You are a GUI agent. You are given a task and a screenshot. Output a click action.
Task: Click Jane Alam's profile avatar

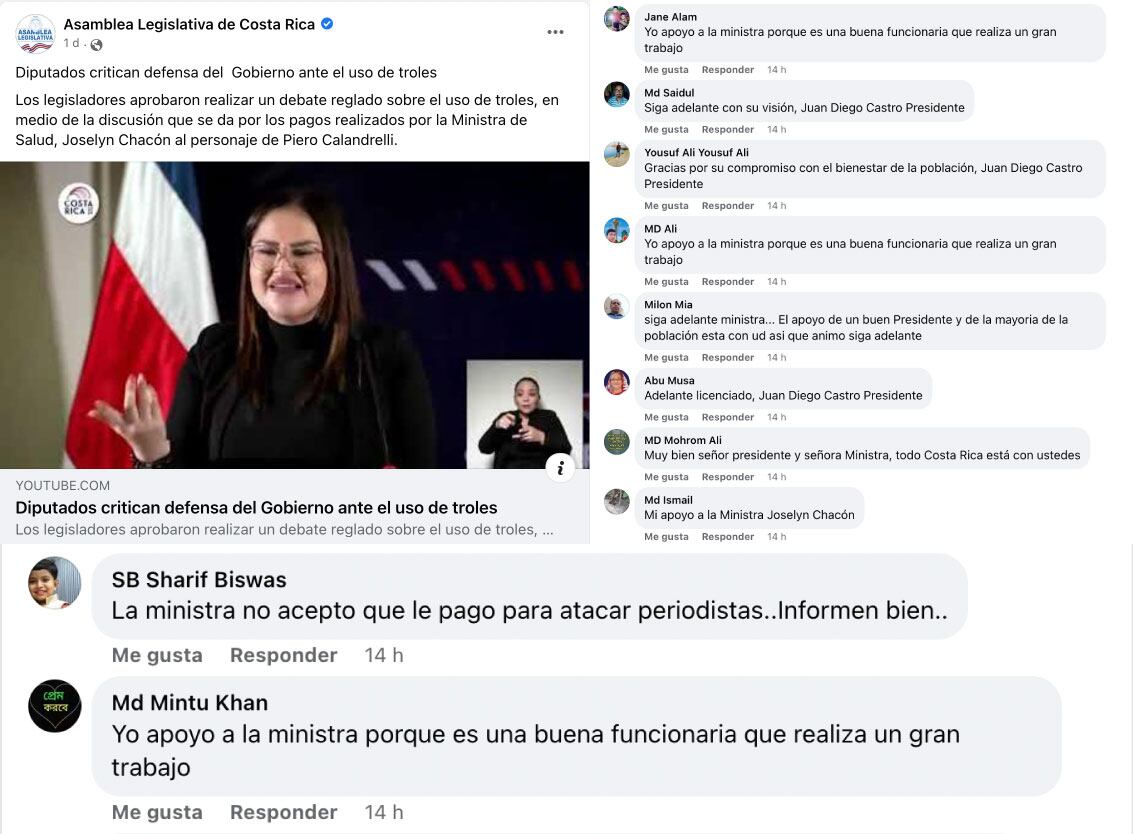tap(616, 19)
